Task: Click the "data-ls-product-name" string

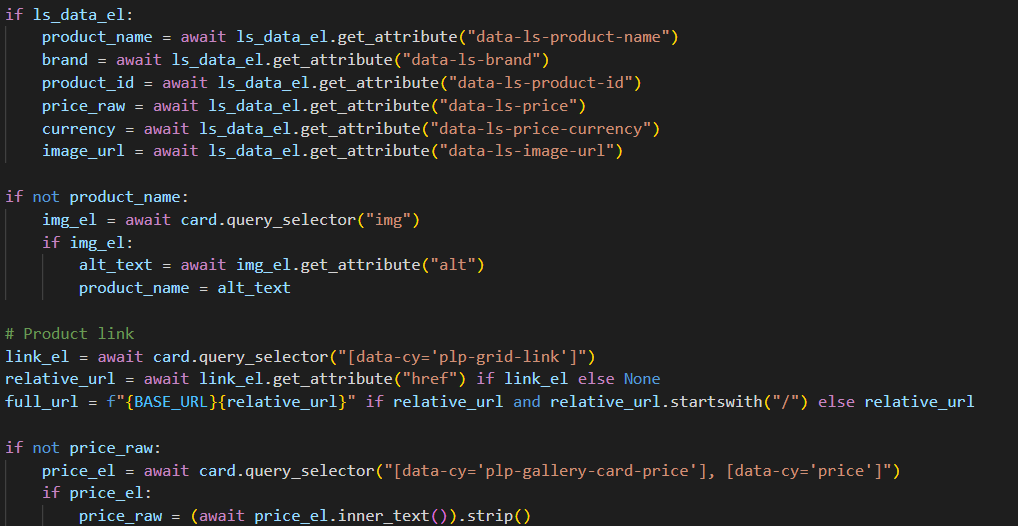Action: [x=568, y=37]
